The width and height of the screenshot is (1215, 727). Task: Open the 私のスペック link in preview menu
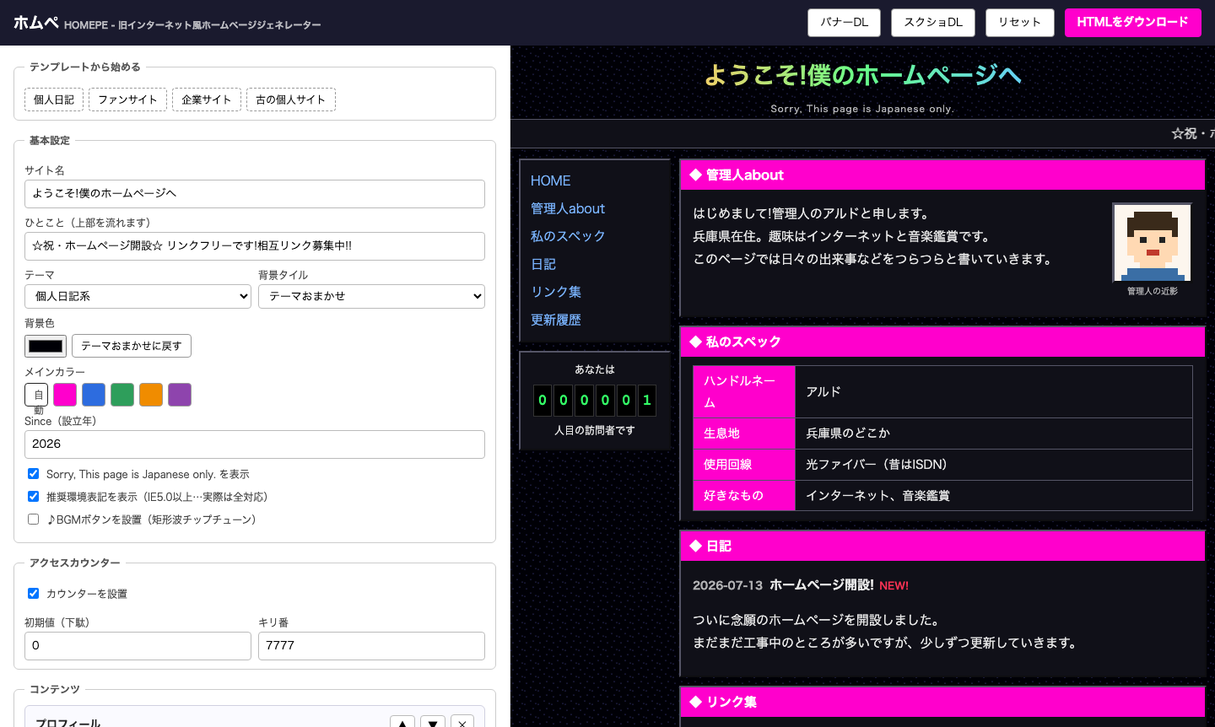568,236
